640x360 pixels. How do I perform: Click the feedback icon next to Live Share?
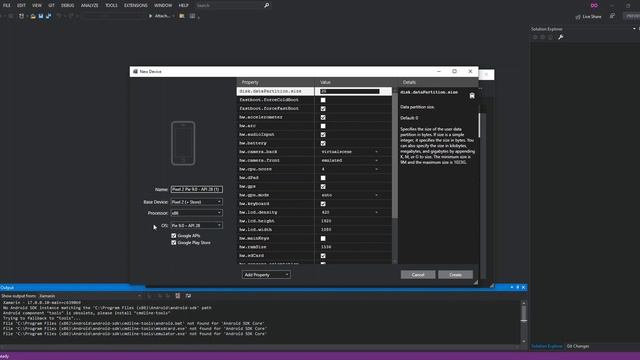[612, 16]
